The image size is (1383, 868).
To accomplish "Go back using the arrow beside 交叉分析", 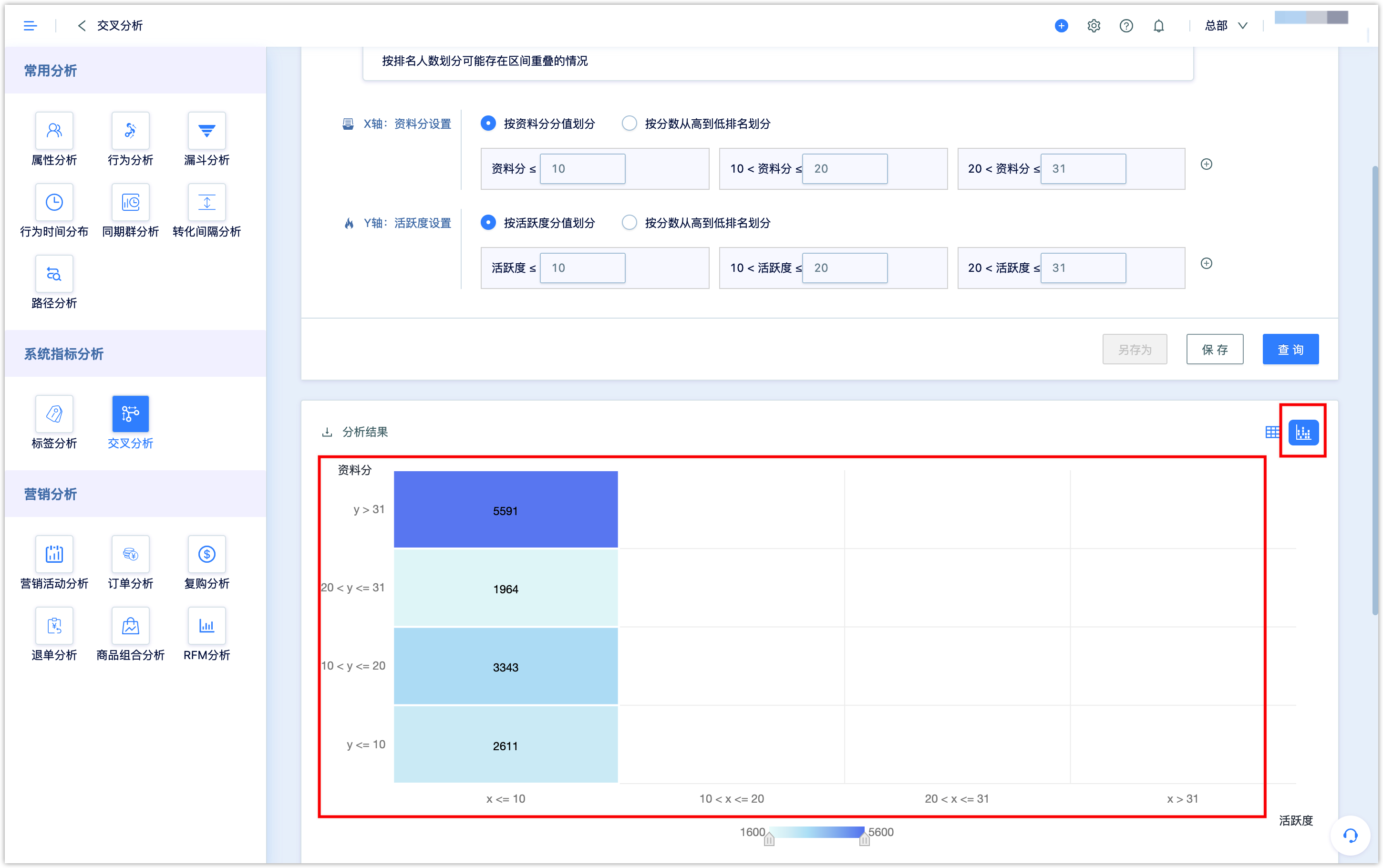I will click(82, 25).
